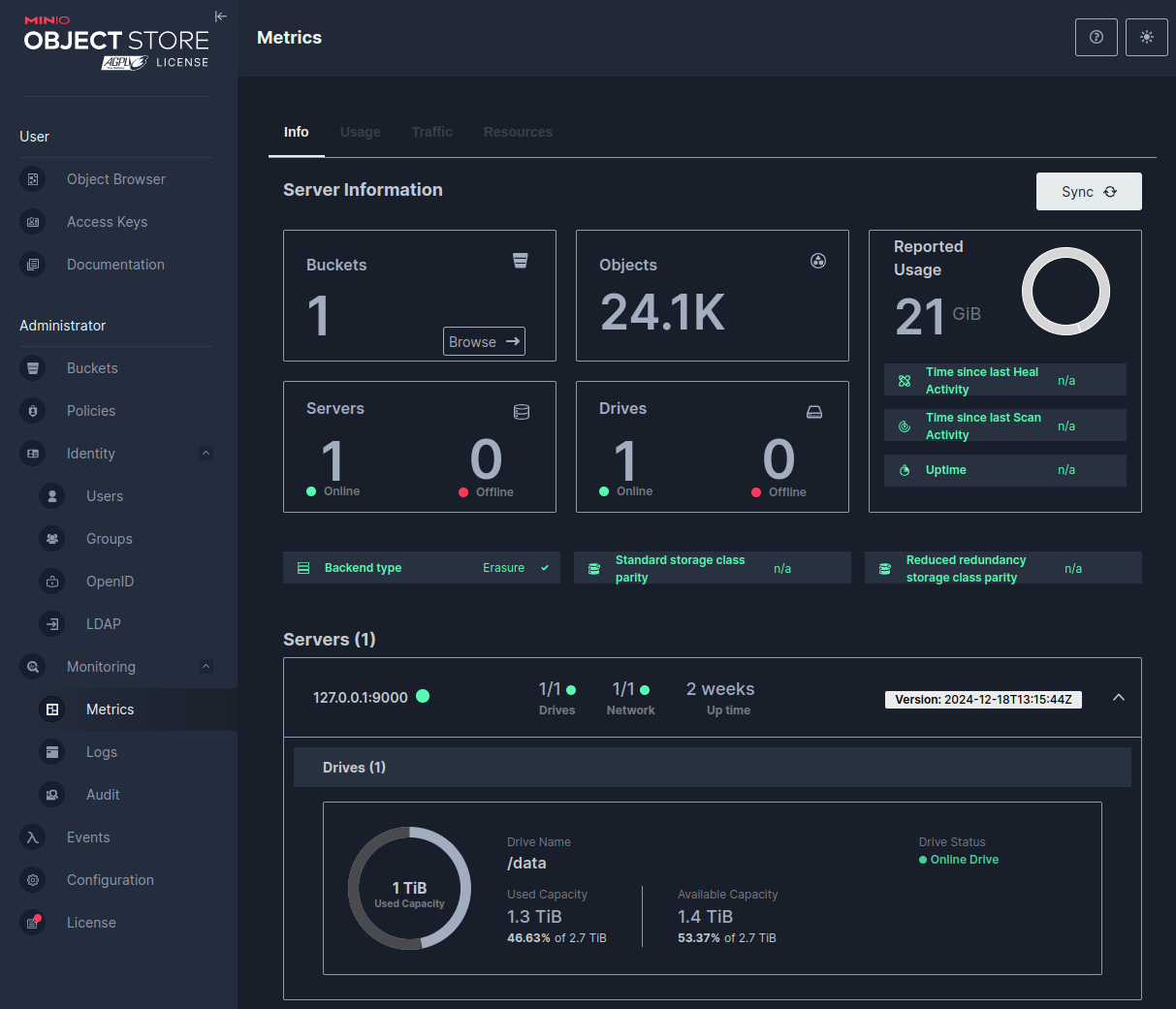Screen dimensions: 1176x1009
Task: Collapse the Identity menu chevron
Action: pyautogui.click(x=206, y=453)
